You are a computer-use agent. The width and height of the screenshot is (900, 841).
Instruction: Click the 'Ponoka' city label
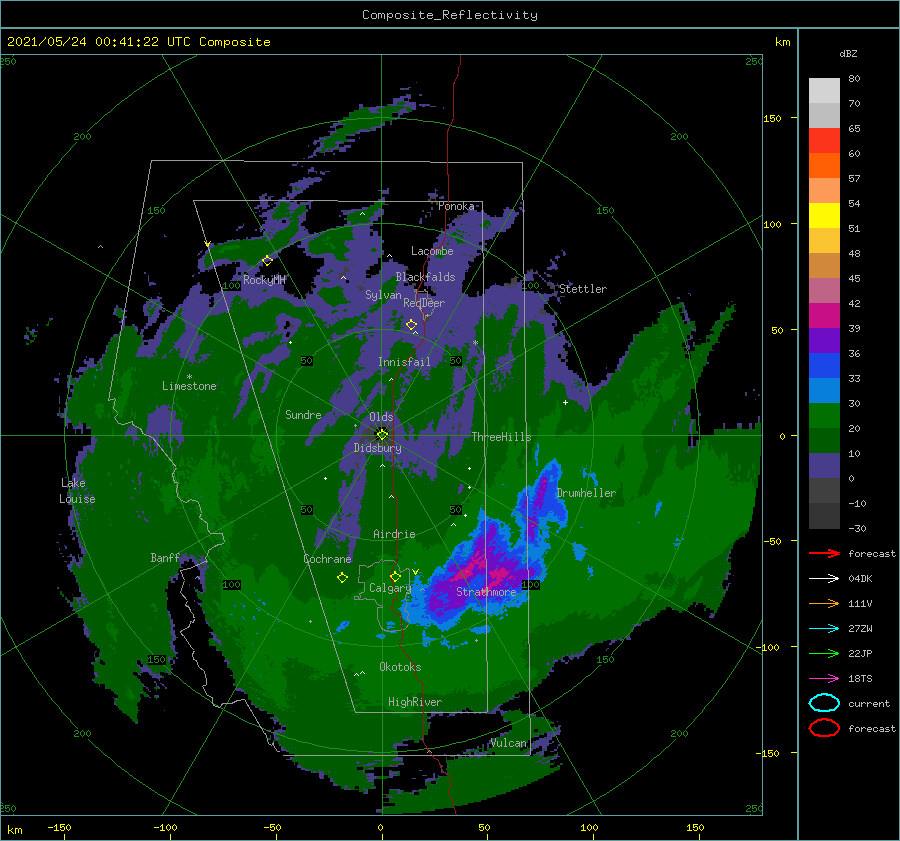point(456,206)
